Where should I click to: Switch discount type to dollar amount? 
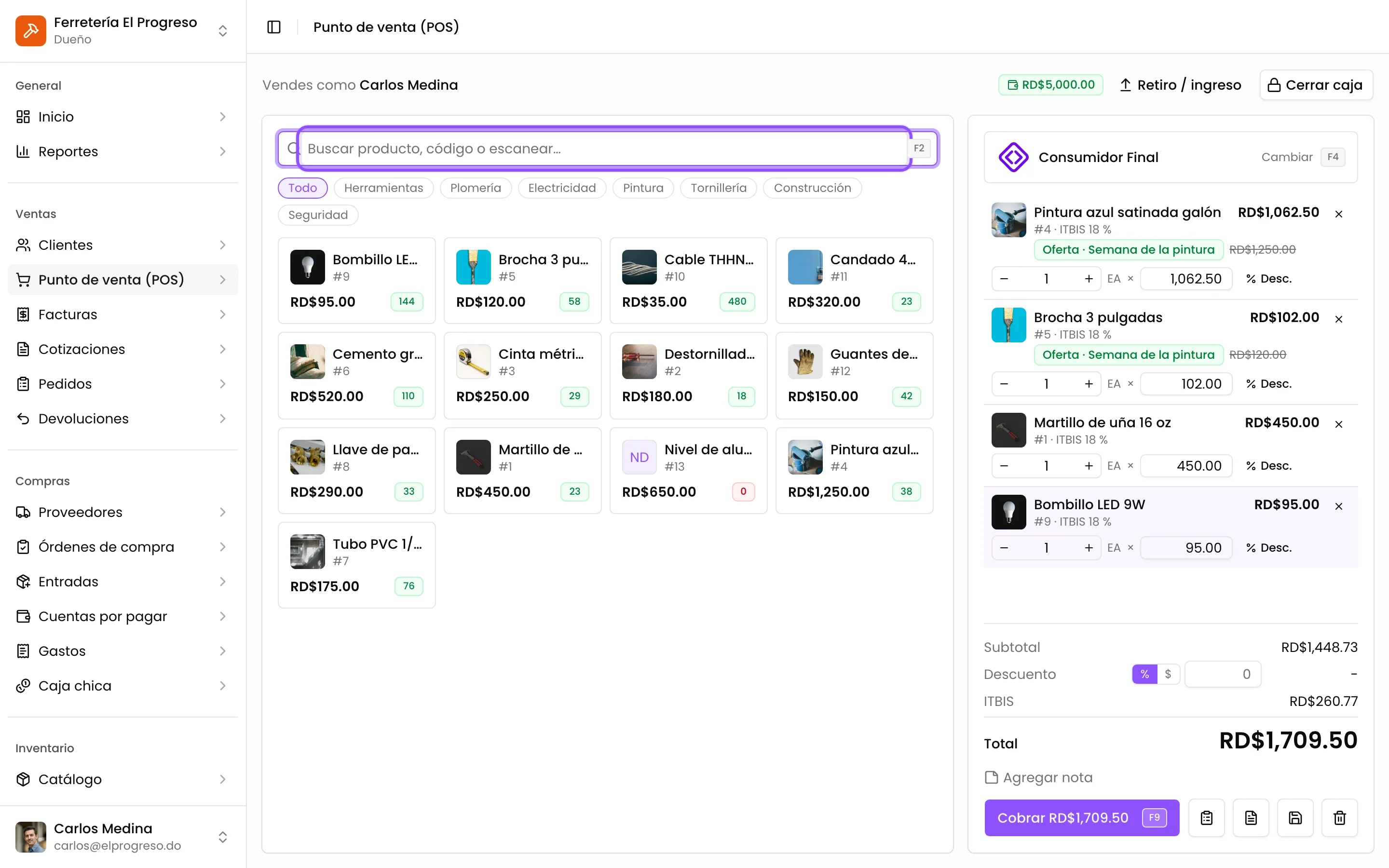click(1168, 674)
